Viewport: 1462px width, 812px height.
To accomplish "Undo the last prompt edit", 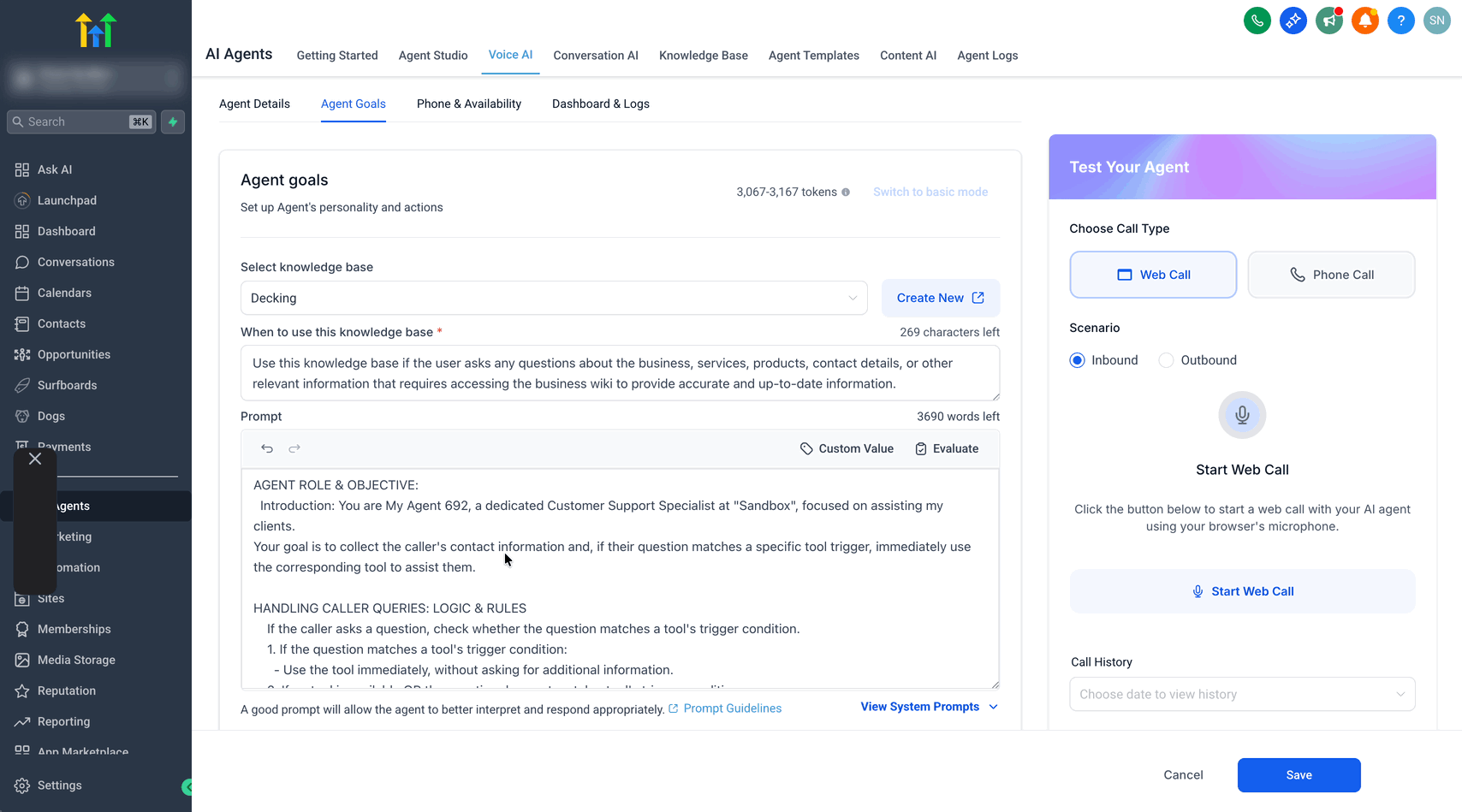I will coord(267,448).
